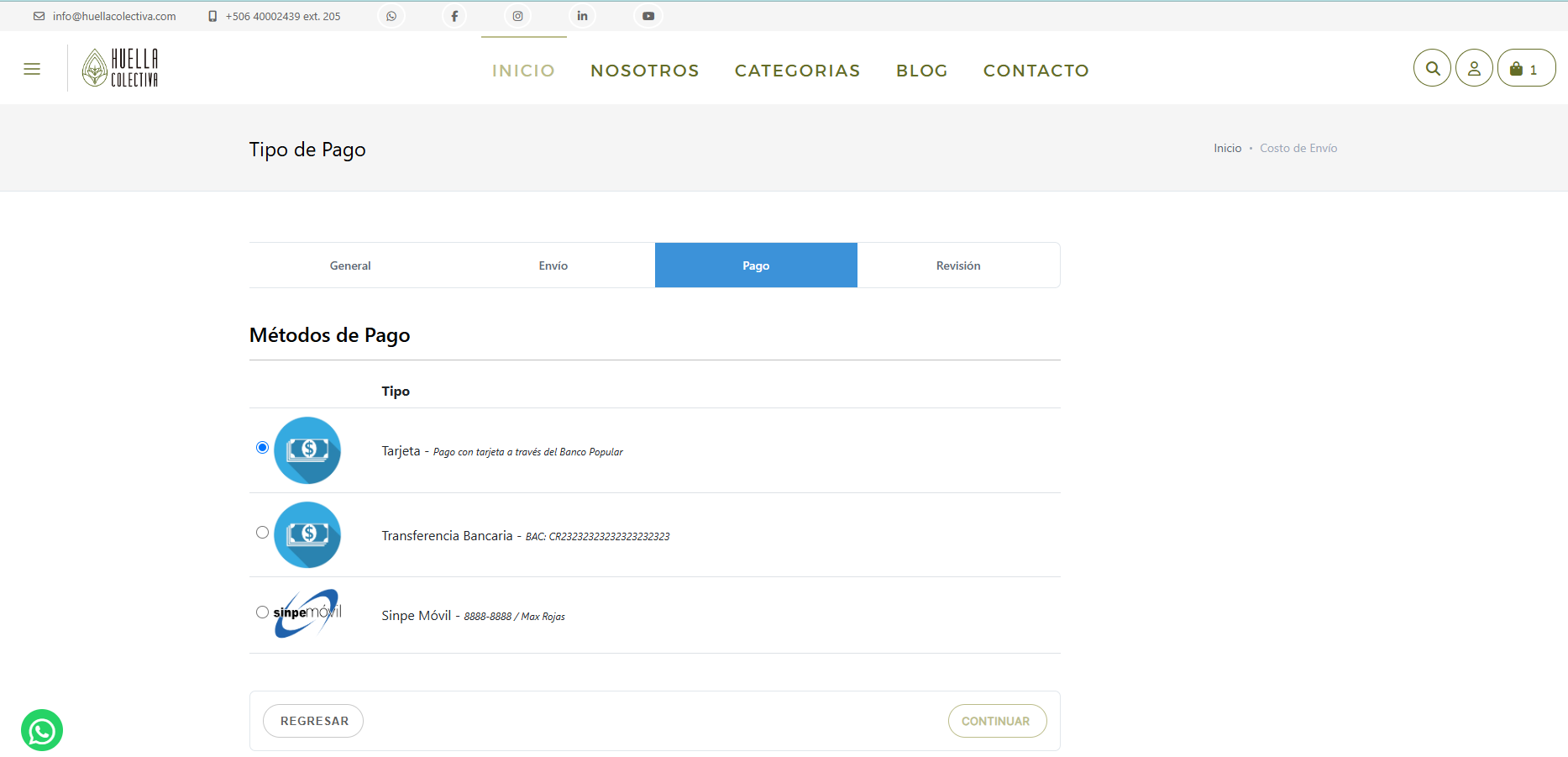The image size is (1568, 757).
Task: Switch to the Revisión checkout tab
Action: click(x=958, y=265)
